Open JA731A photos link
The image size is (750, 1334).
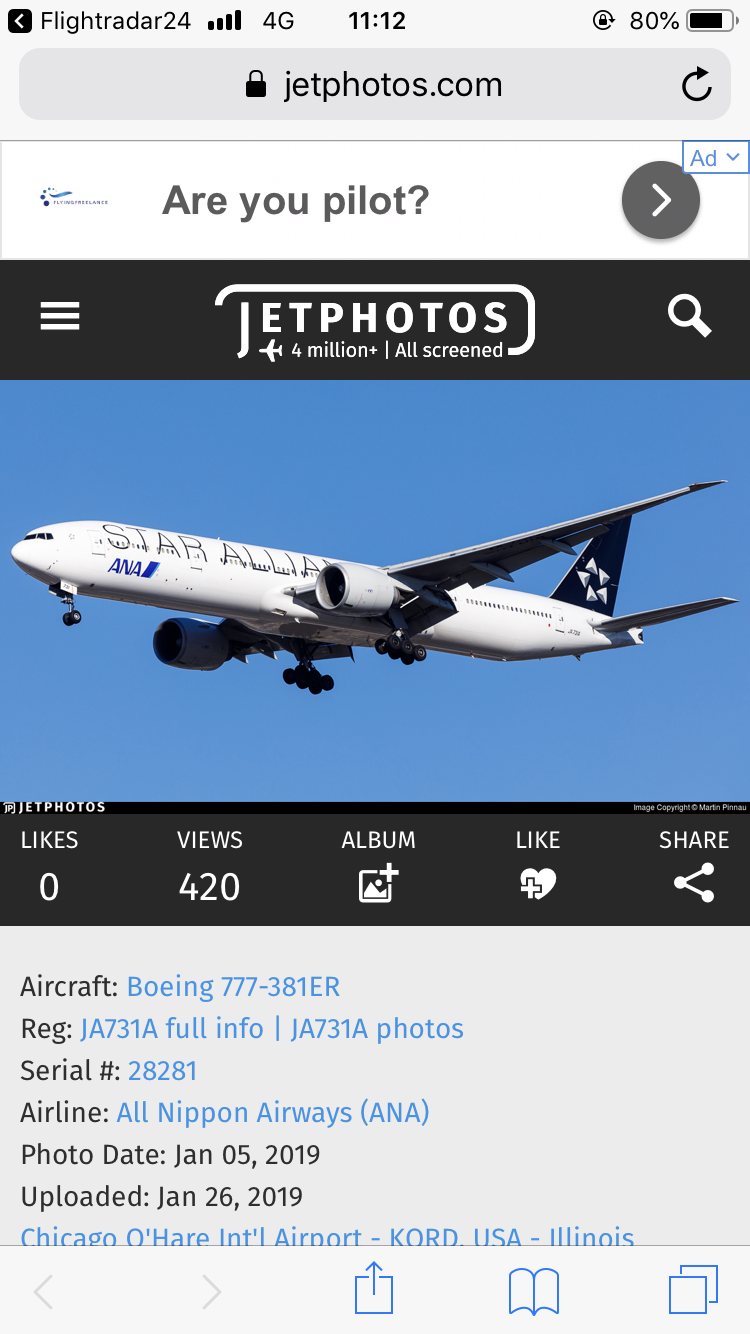pyautogui.click(x=377, y=1029)
